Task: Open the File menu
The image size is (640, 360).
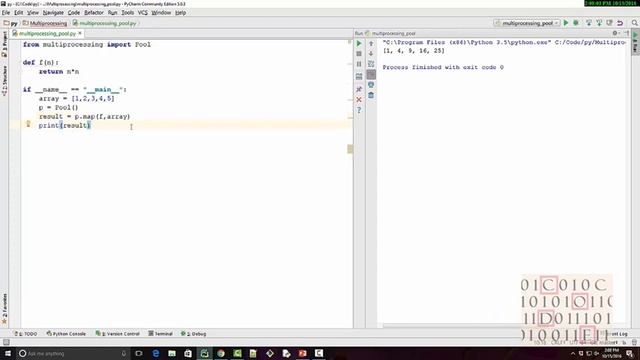Action: pyautogui.click(x=6, y=13)
